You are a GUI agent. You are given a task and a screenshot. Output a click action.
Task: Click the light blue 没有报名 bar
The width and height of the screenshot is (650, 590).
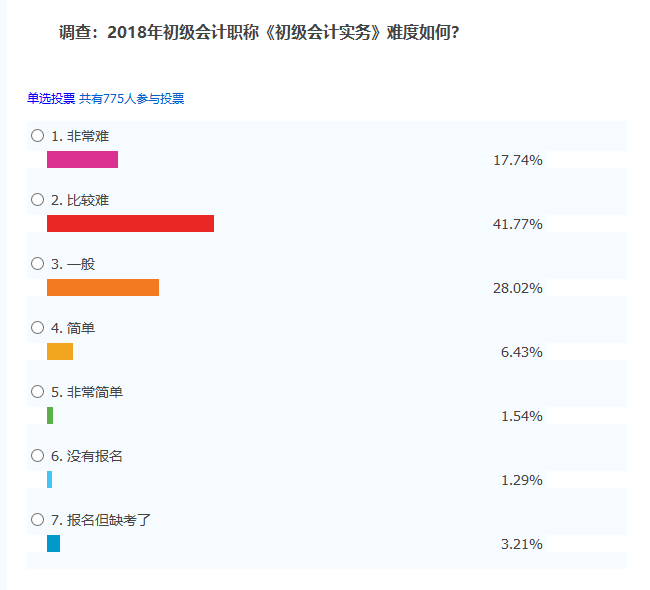pyautogui.click(x=50, y=480)
